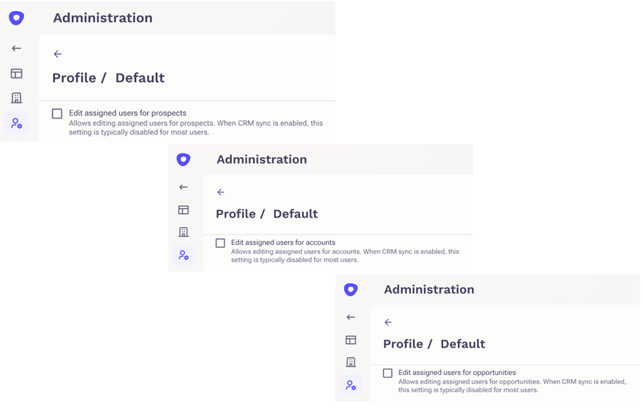This screenshot has height=407, width=642.
Task: Click the Outreach logo in the accounts panel
Action: tap(183, 159)
